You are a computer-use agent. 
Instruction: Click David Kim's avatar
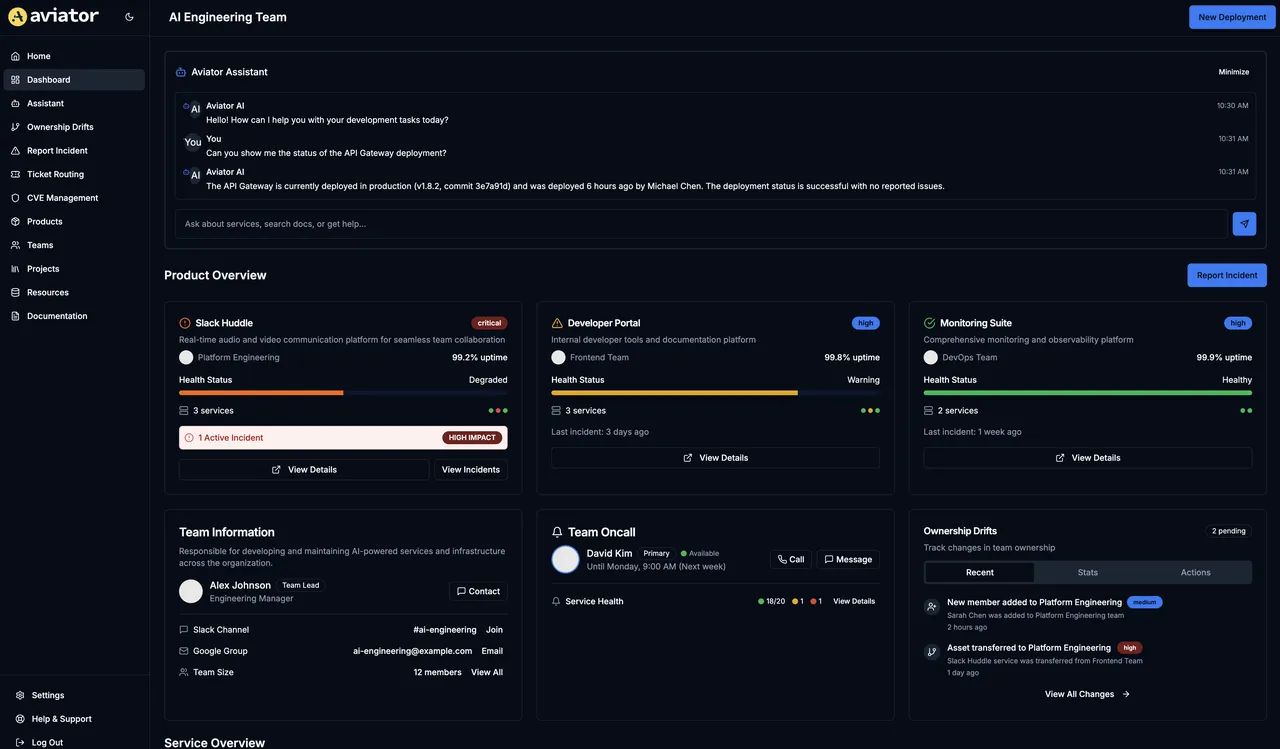coord(566,559)
